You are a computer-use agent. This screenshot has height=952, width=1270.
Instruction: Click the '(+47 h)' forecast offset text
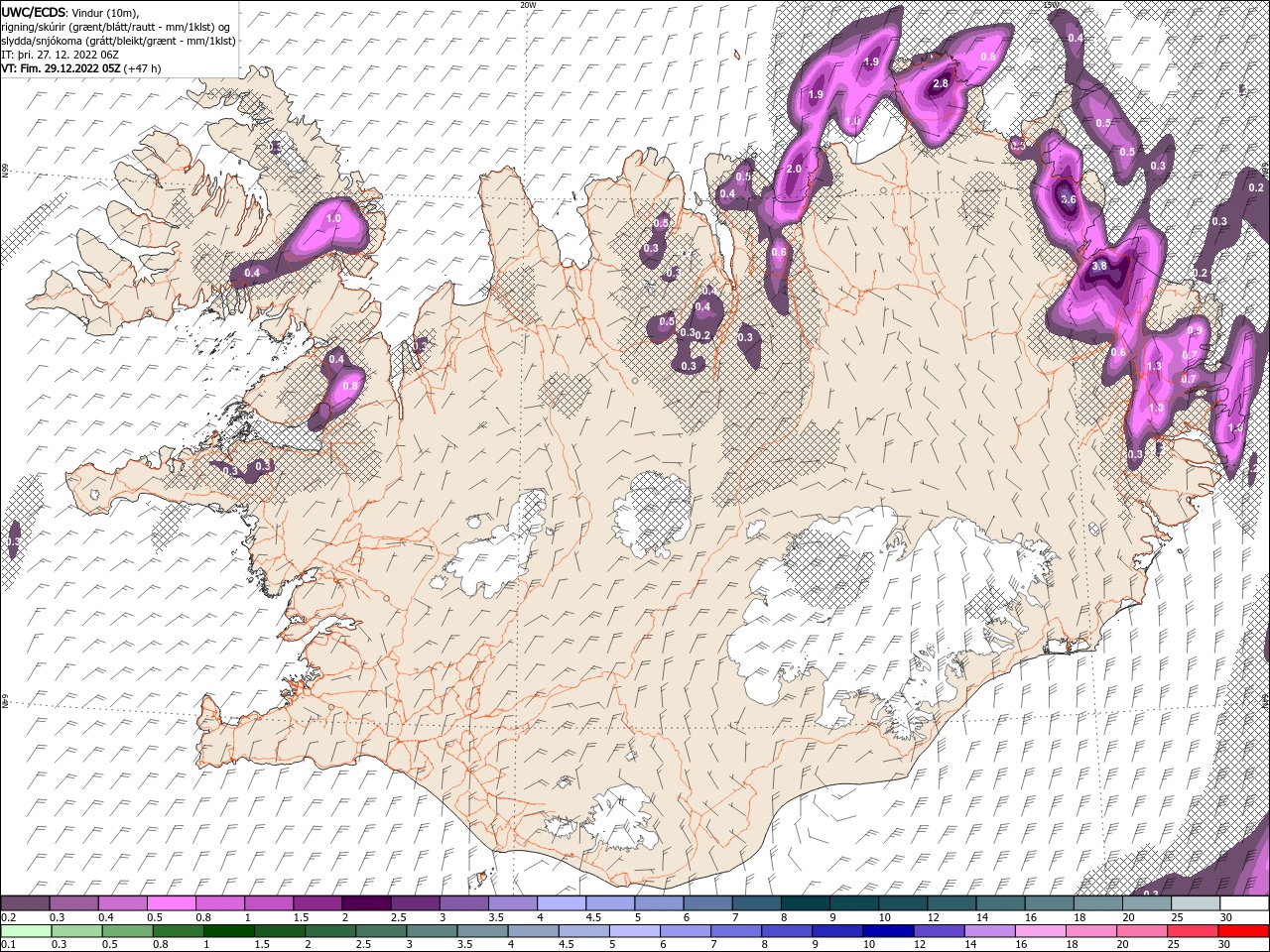(143, 69)
